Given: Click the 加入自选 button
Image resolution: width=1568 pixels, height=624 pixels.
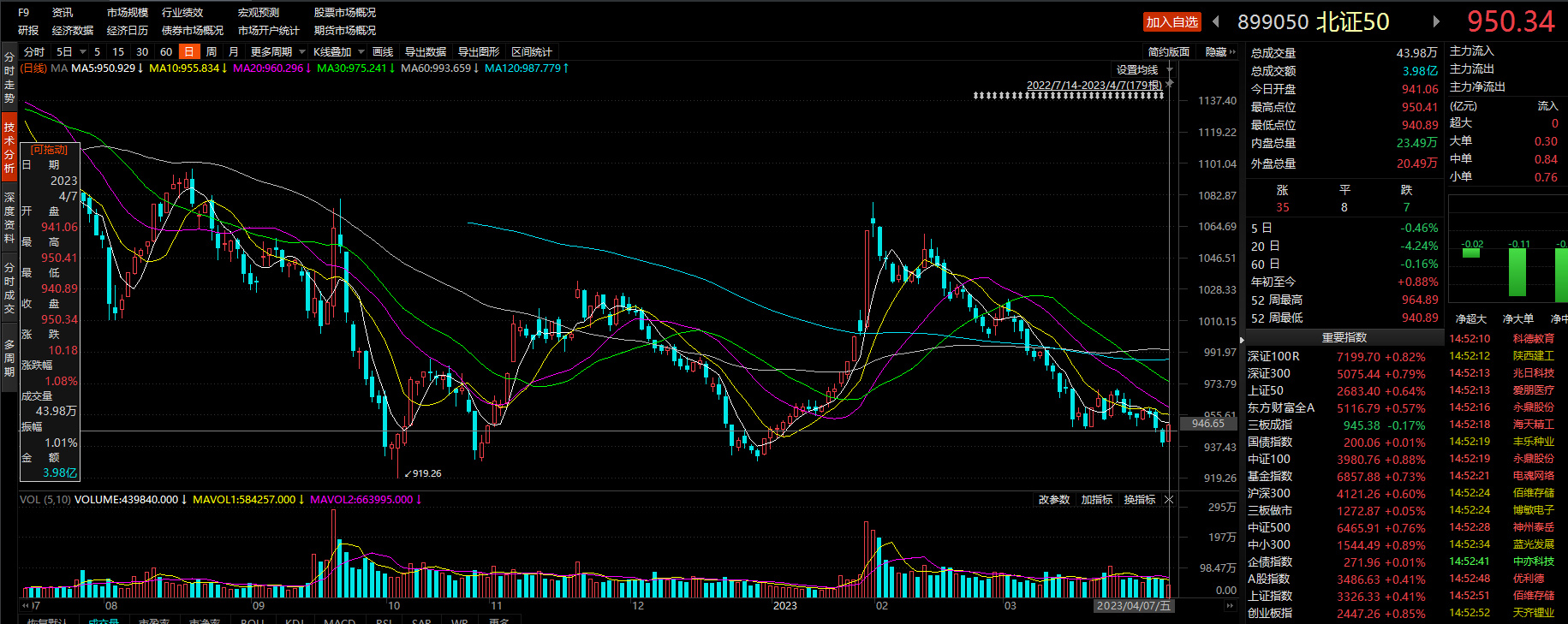Looking at the screenshot, I should point(1172,22).
